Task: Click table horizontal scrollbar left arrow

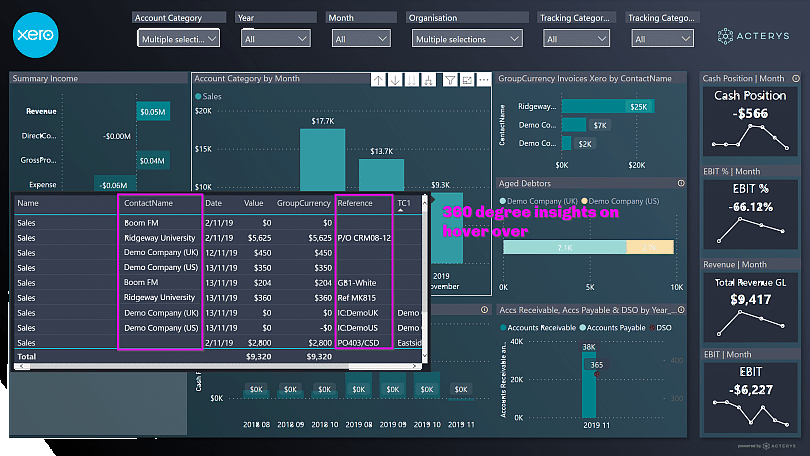Action: 21,366
